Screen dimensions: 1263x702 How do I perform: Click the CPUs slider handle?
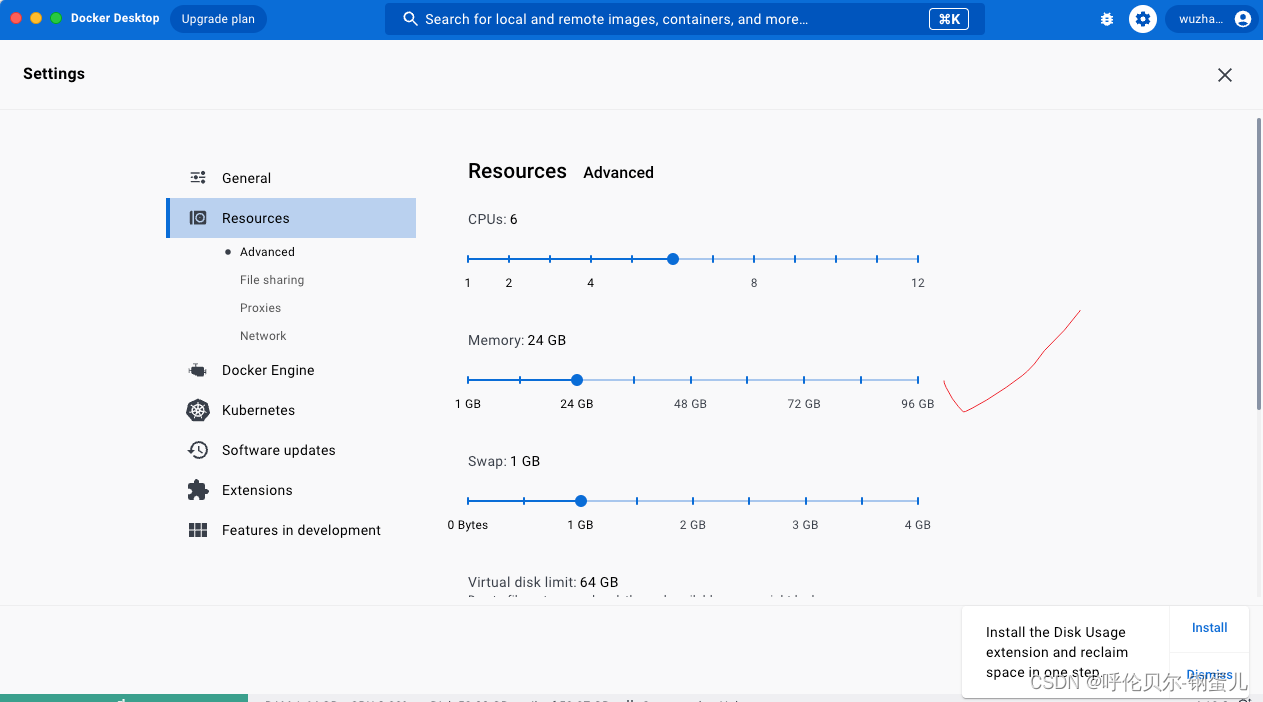click(x=673, y=259)
